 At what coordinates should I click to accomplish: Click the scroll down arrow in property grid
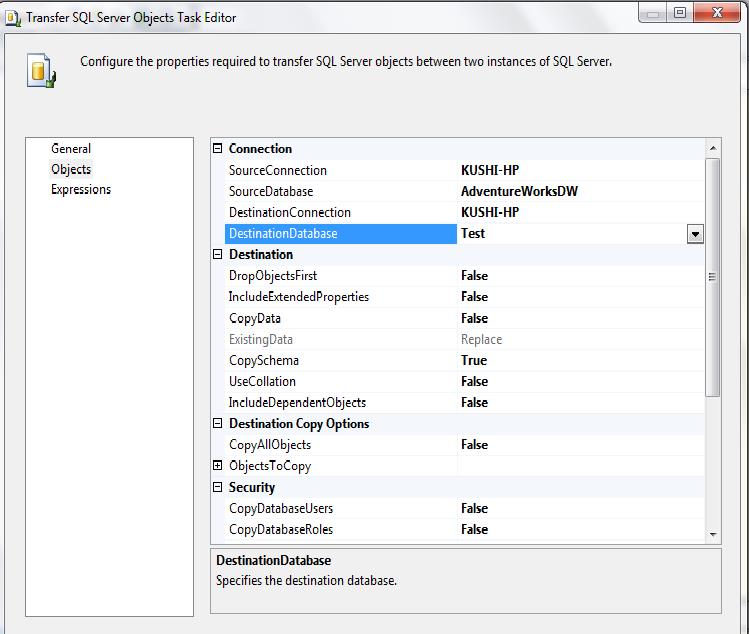tap(713, 535)
